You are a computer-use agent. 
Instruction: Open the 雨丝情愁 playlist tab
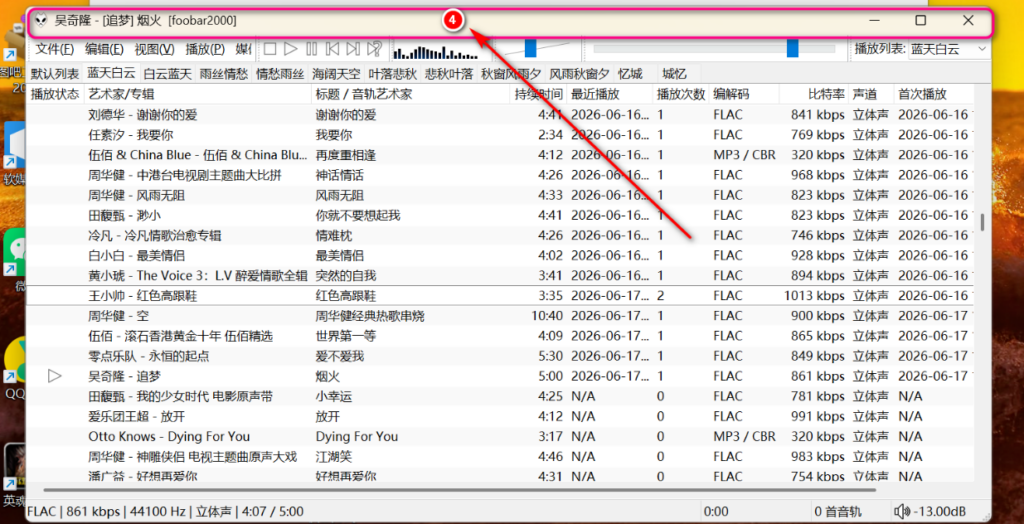[x=224, y=73]
